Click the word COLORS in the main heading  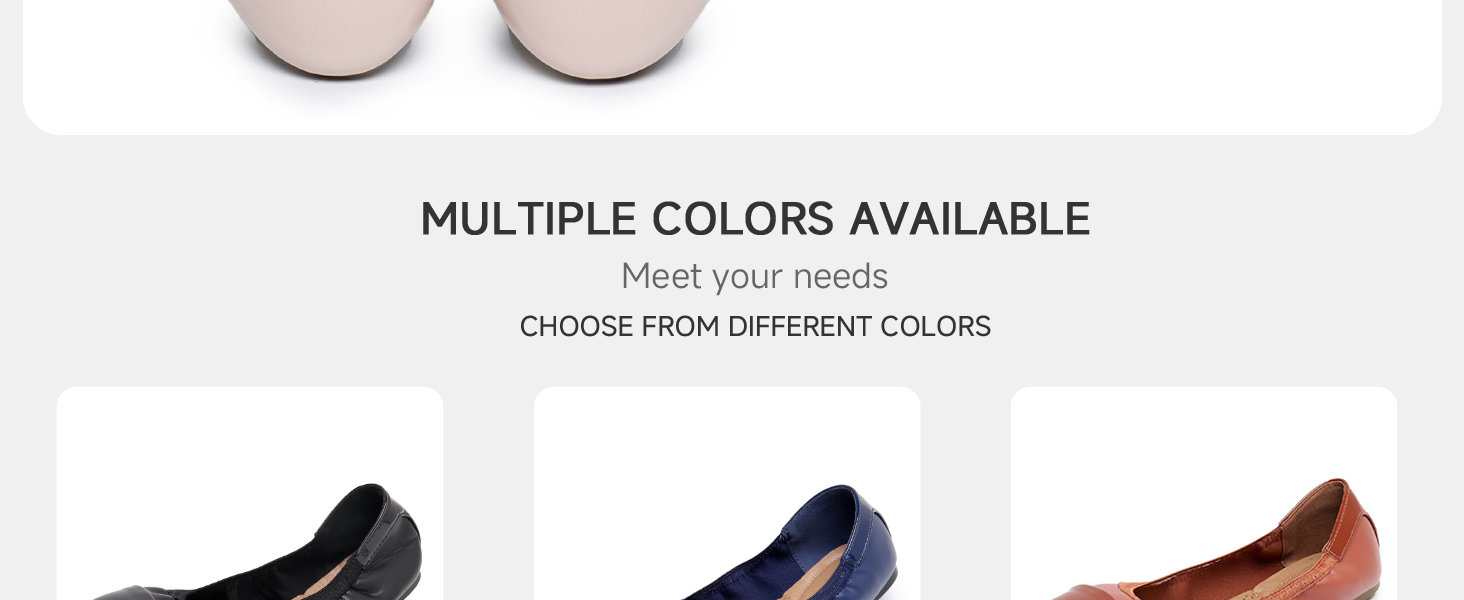pos(742,219)
